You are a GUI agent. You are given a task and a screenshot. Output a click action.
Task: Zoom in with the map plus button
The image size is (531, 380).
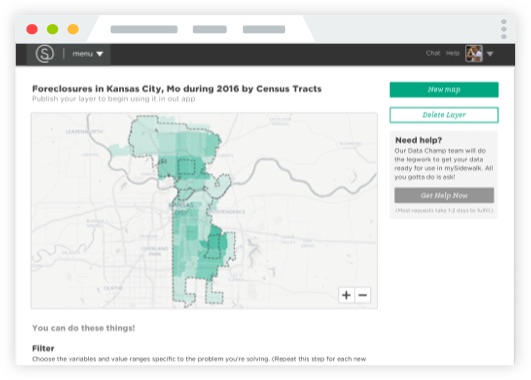click(346, 295)
